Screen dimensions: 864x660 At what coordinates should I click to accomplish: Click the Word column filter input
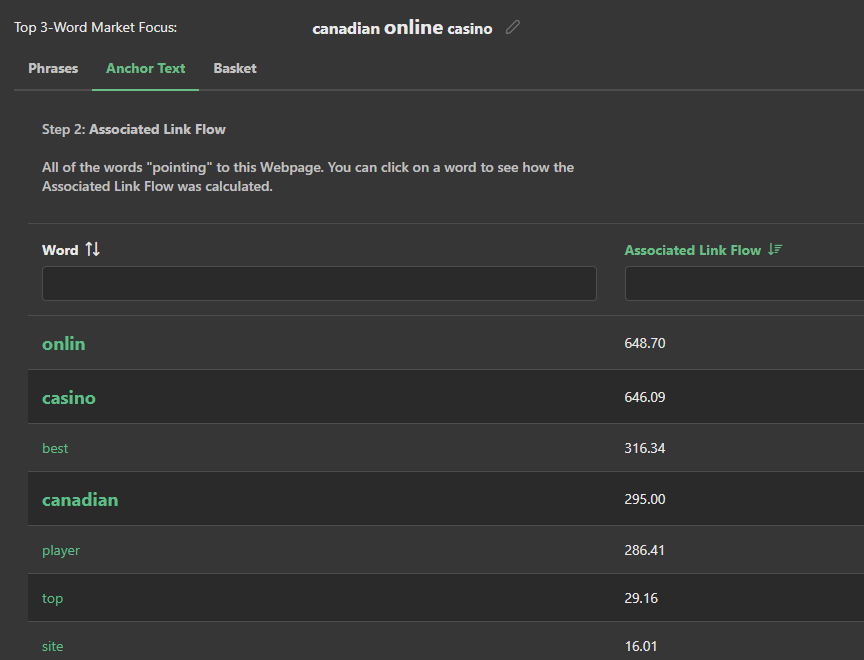(x=319, y=284)
